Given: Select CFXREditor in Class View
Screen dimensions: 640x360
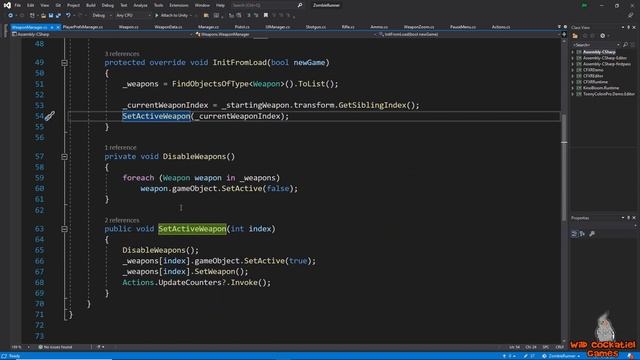Looking at the screenshot, I should pos(593,76).
